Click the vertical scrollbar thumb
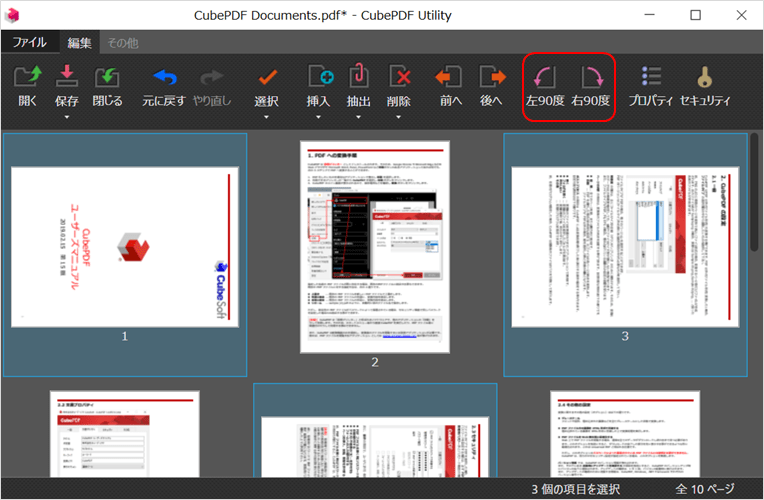The height and width of the screenshot is (500, 764). [755, 192]
